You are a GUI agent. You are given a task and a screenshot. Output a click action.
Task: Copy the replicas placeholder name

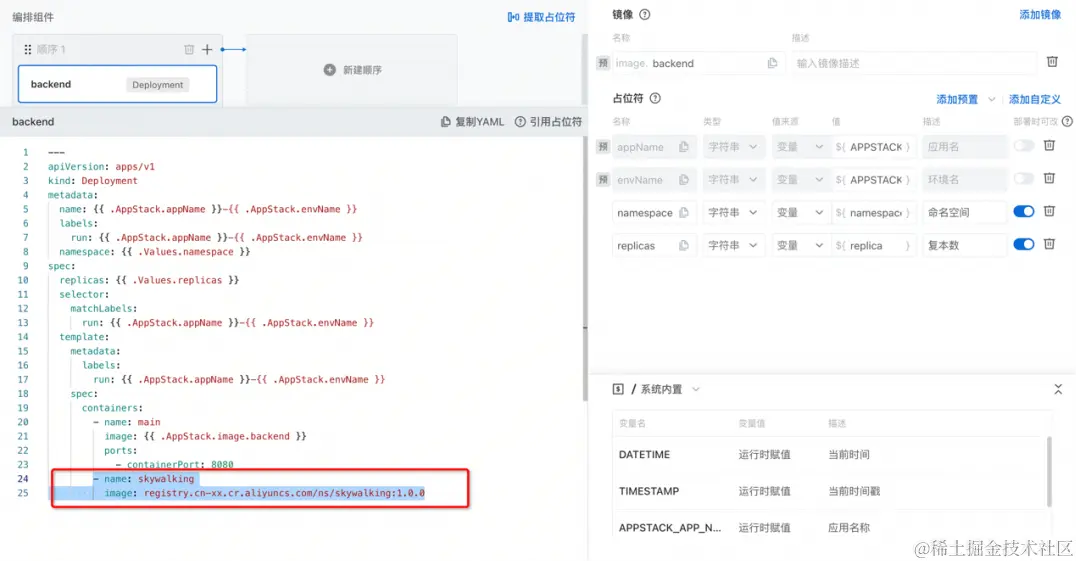pos(684,245)
